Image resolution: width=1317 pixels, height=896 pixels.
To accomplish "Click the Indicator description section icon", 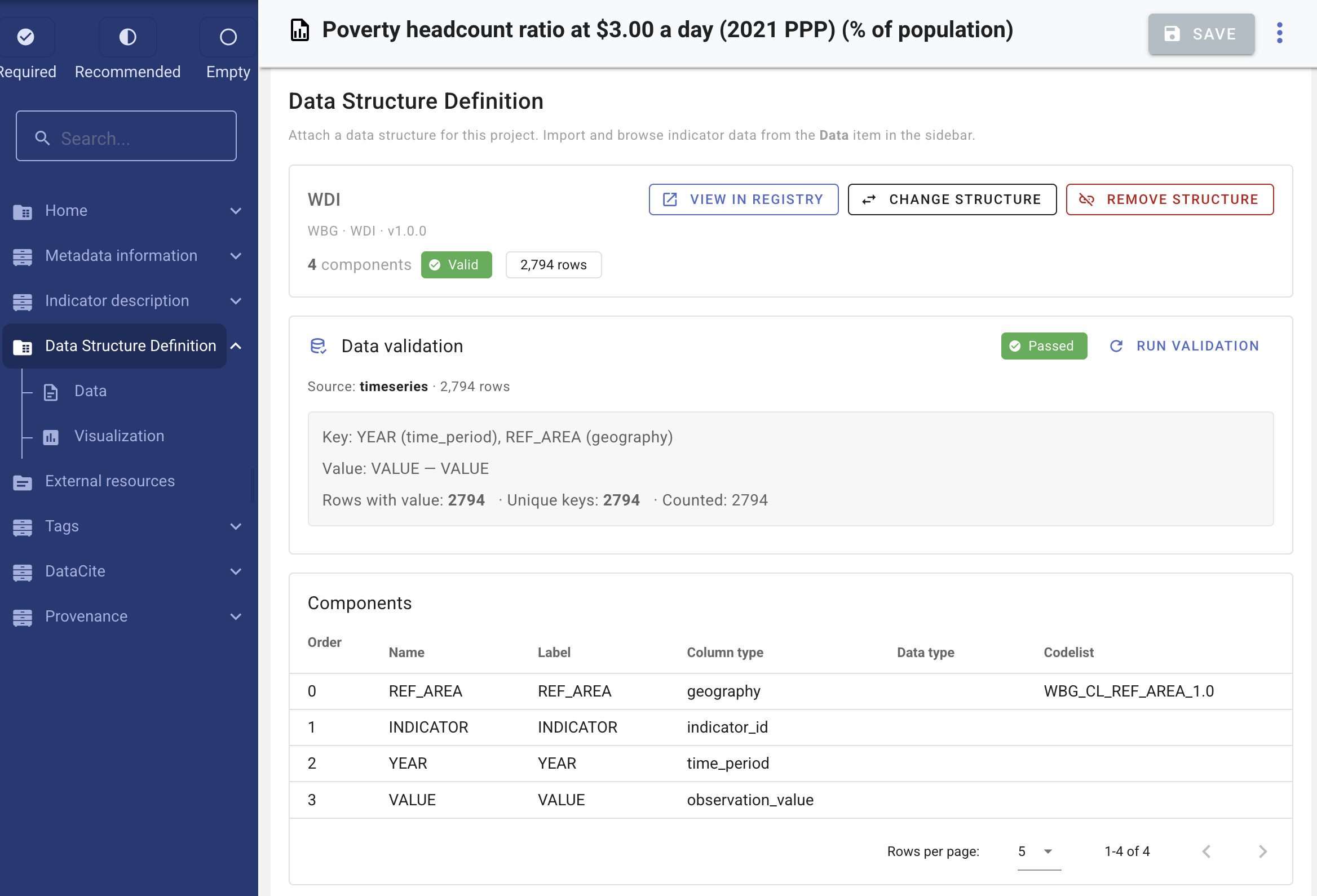I will [23, 301].
